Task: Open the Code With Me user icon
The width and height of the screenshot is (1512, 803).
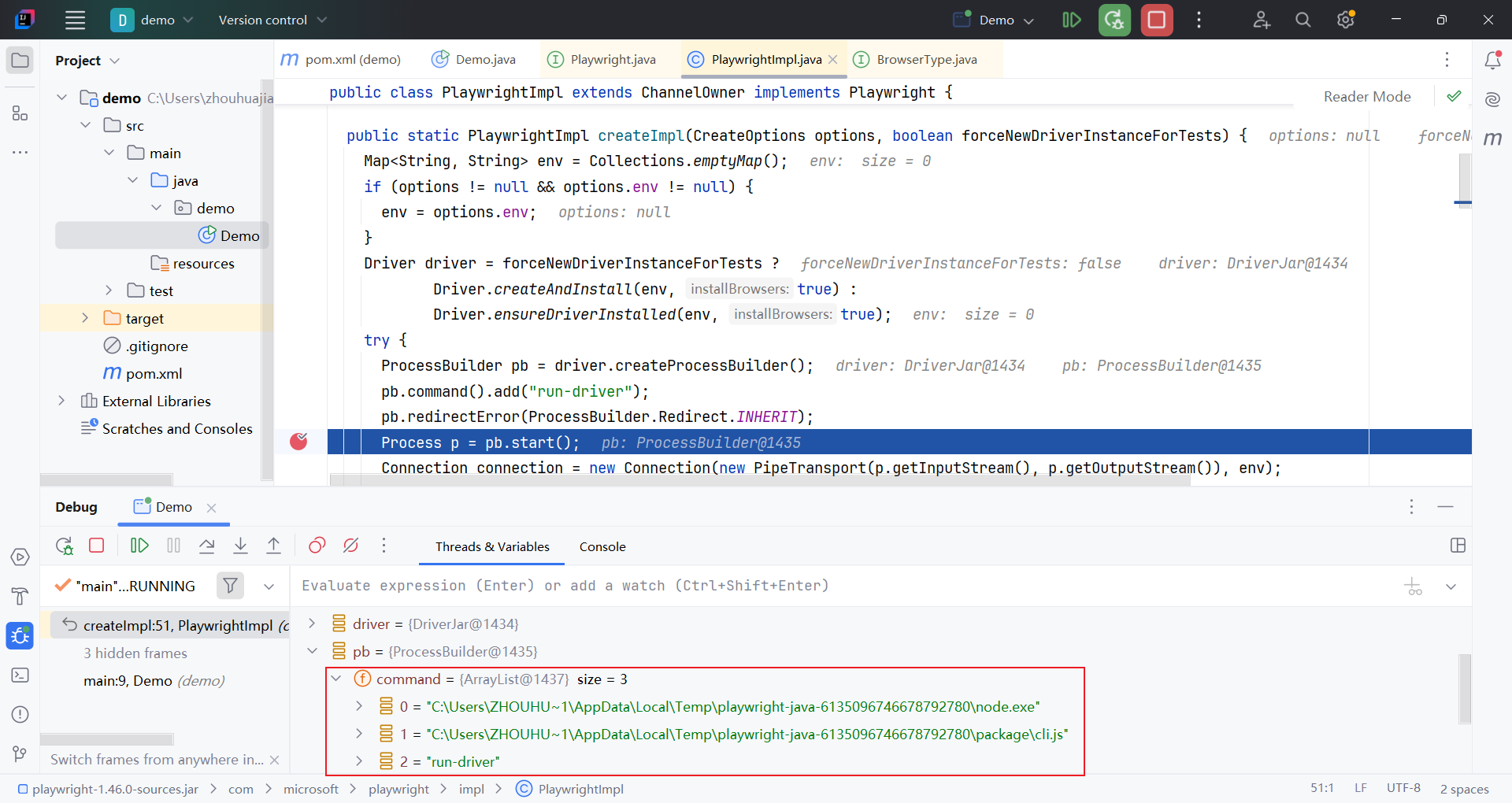Action: (x=1262, y=20)
